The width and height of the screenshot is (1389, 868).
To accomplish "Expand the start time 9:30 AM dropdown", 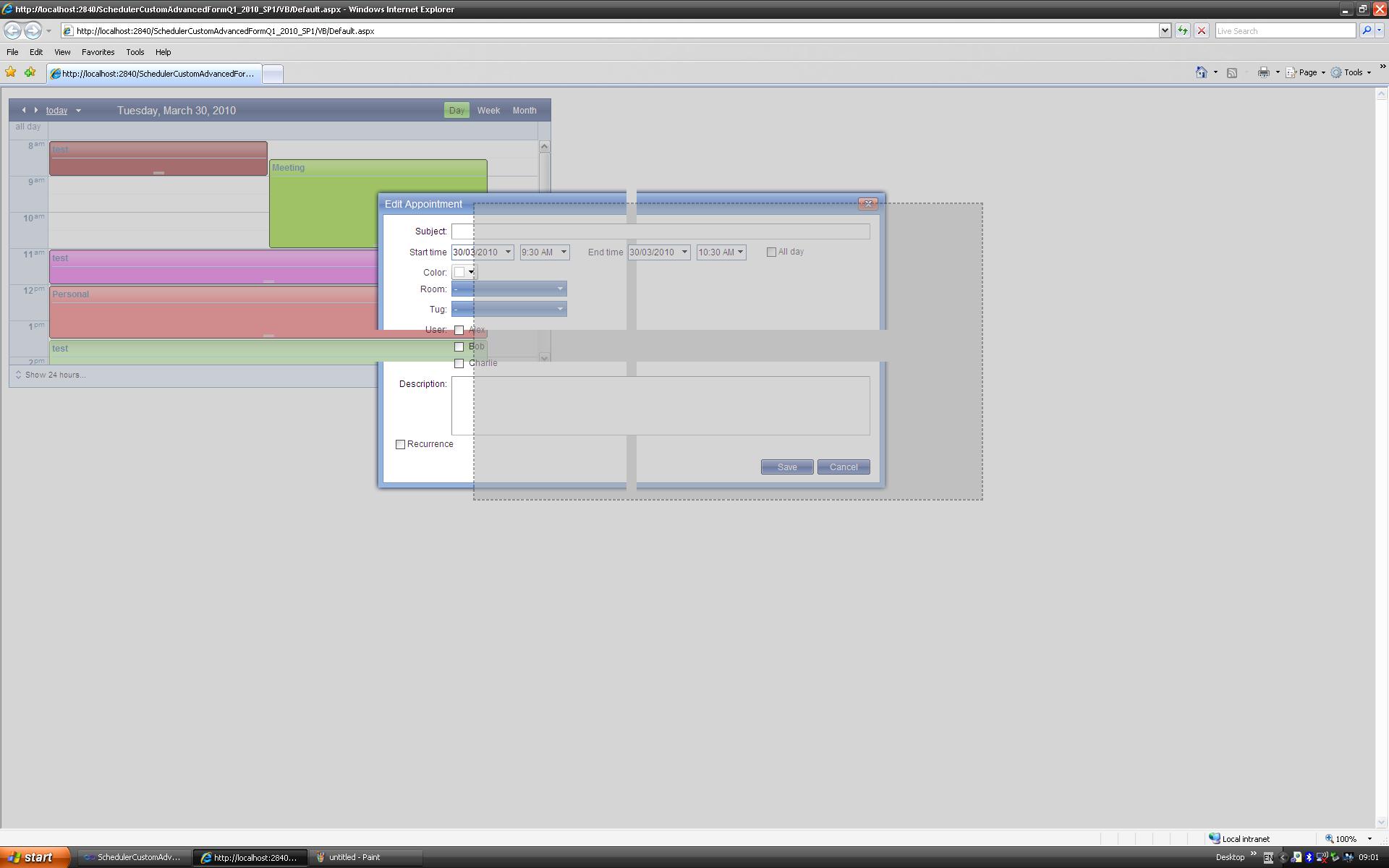I will [563, 252].
